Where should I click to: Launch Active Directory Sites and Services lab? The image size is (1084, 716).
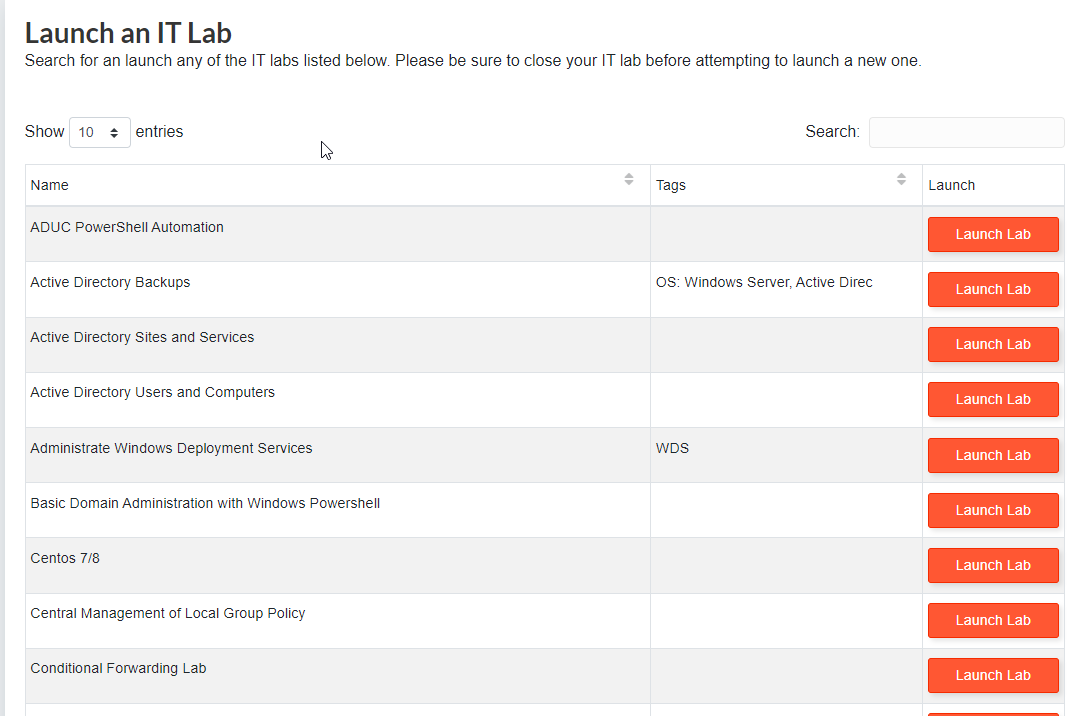tap(992, 344)
